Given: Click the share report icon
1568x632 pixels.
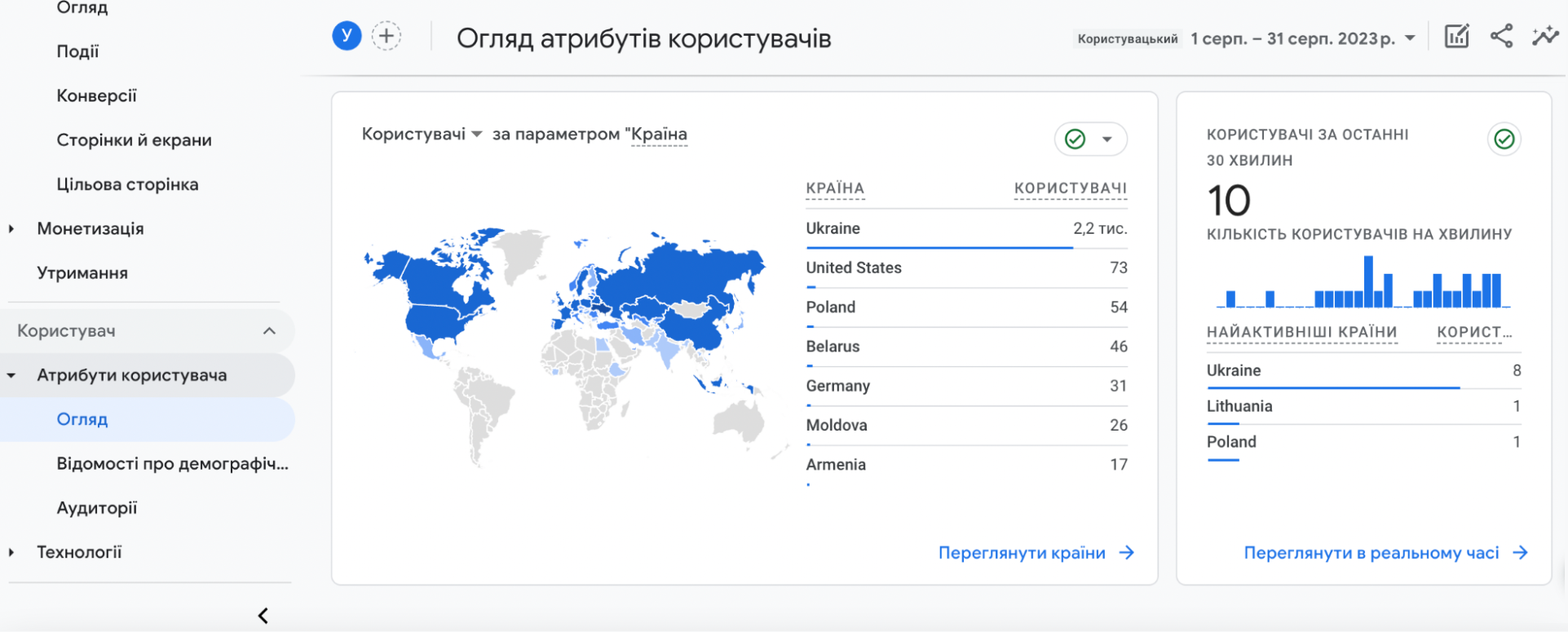Looking at the screenshot, I should tap(1501, 37).
